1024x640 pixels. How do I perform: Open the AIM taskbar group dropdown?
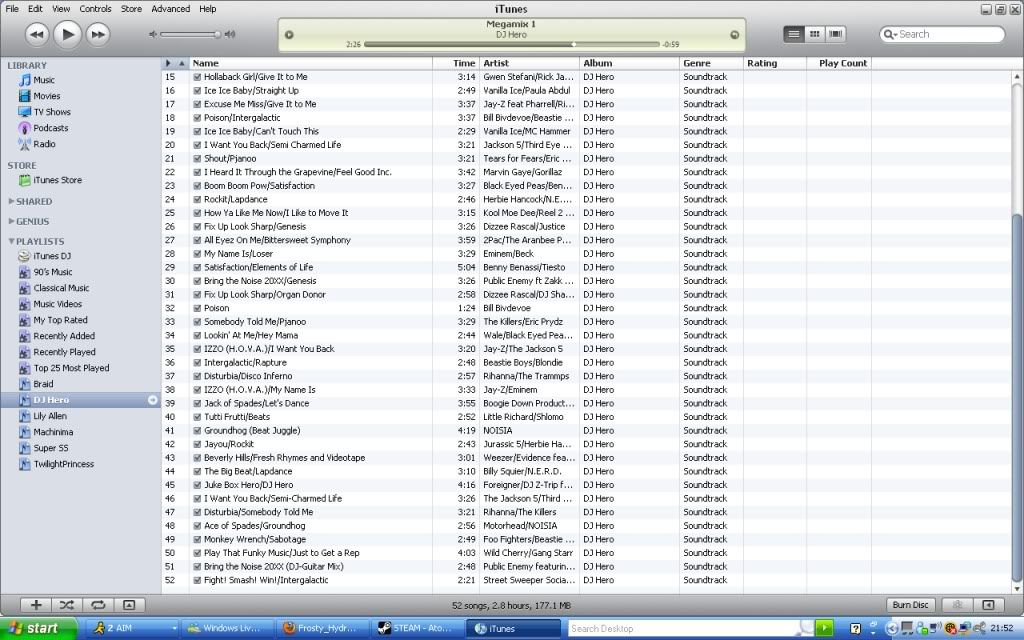pos(174,628)
